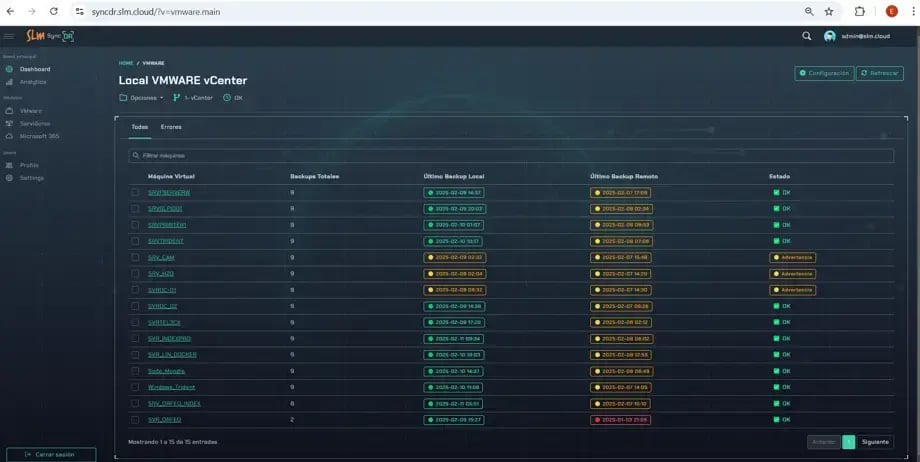Check the box for SRV_CAM row
This screenshot has width=920, height=462.
click(x=135, y=257)
